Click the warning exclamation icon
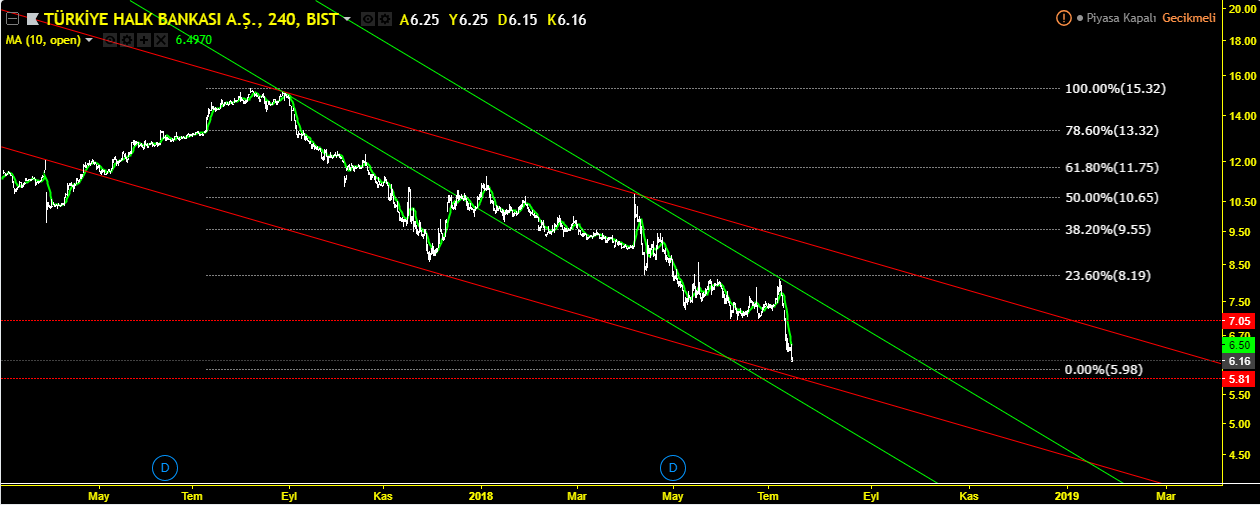This screenshot has height=505, width=1260. coord(1063,18)
